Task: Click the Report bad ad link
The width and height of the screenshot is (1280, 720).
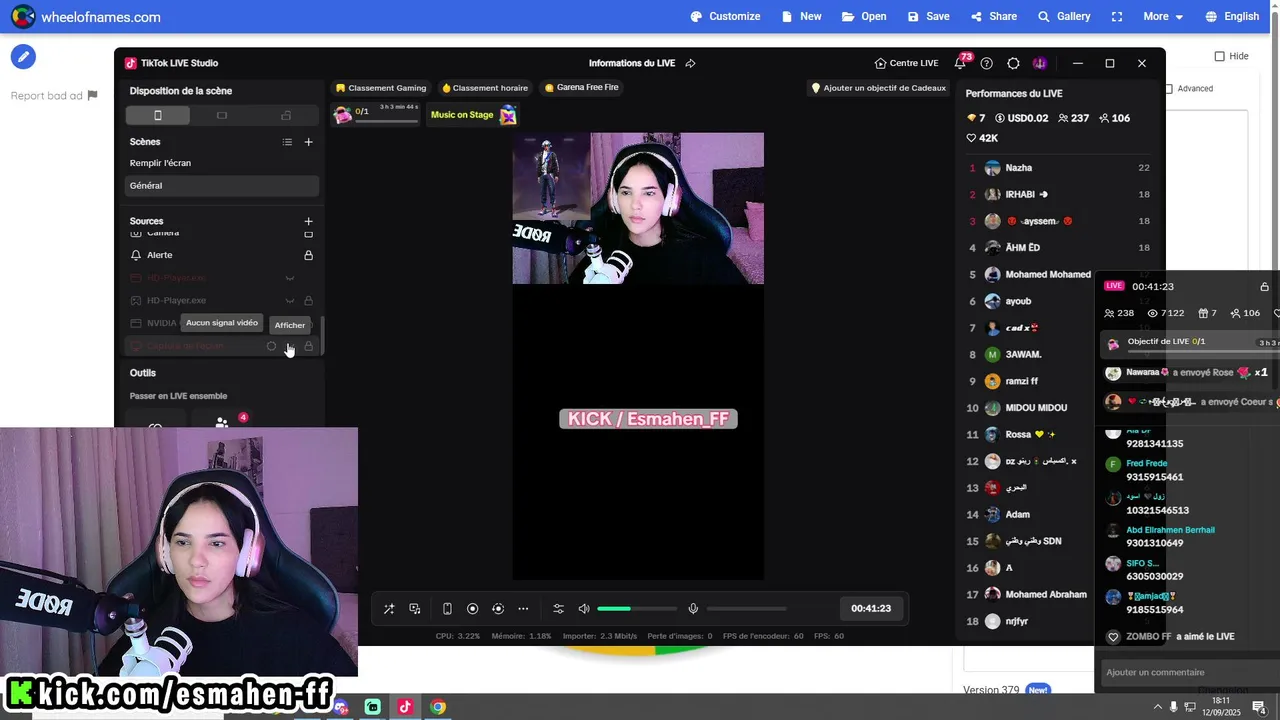Action: click(54, 96)
